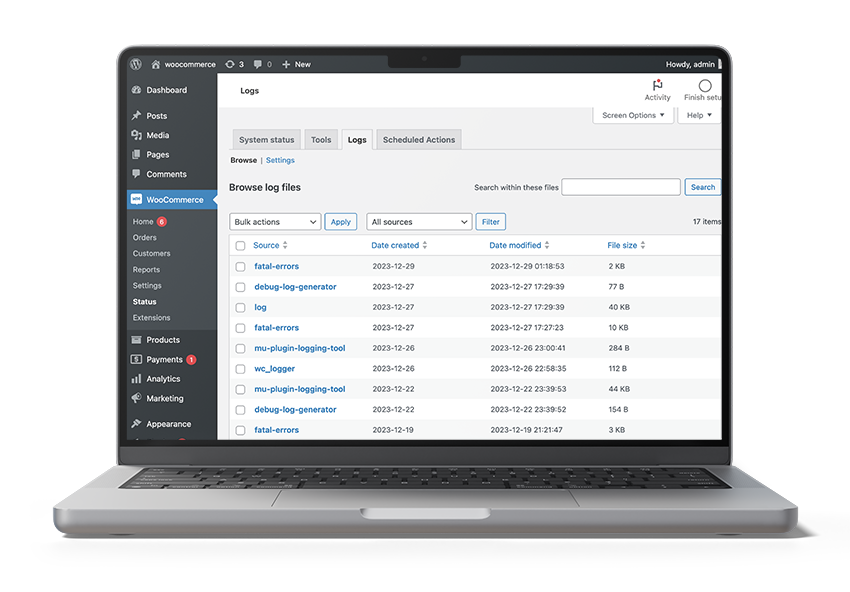The height and width of the screenshot is (592, 850).
Task: Expand the All sources dropdown
Action: click(418, 221)
